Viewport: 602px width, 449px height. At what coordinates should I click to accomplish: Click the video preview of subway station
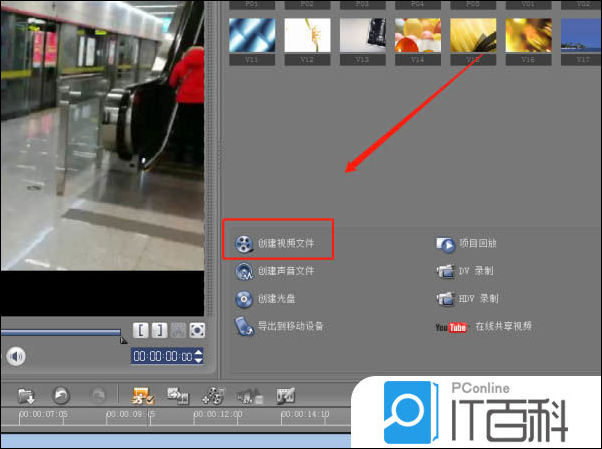[102, 135]
